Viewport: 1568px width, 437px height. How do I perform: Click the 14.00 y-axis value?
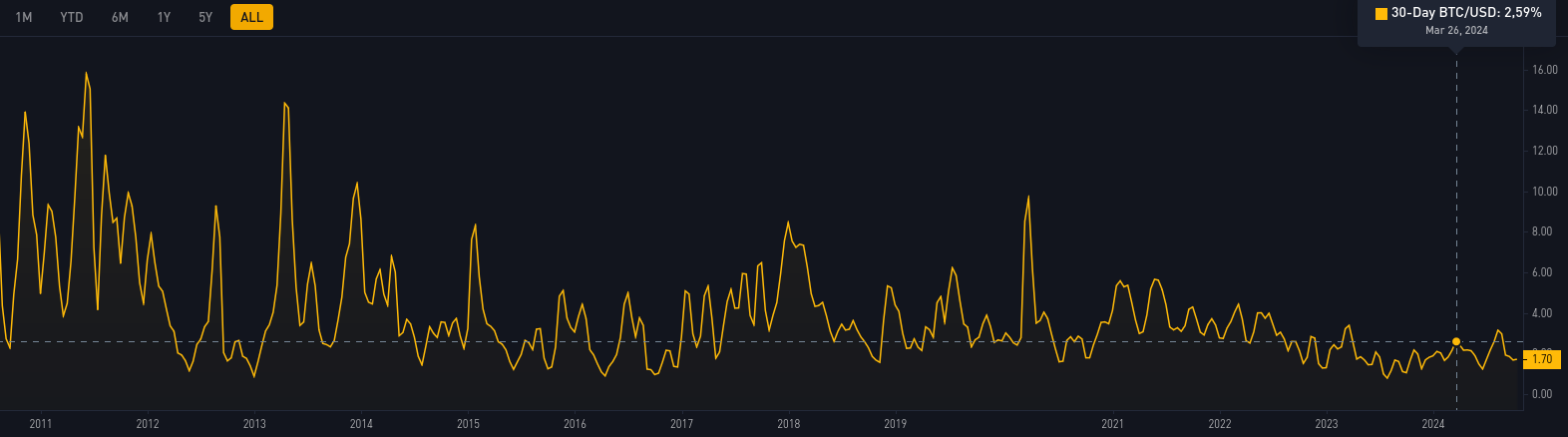1545,110
